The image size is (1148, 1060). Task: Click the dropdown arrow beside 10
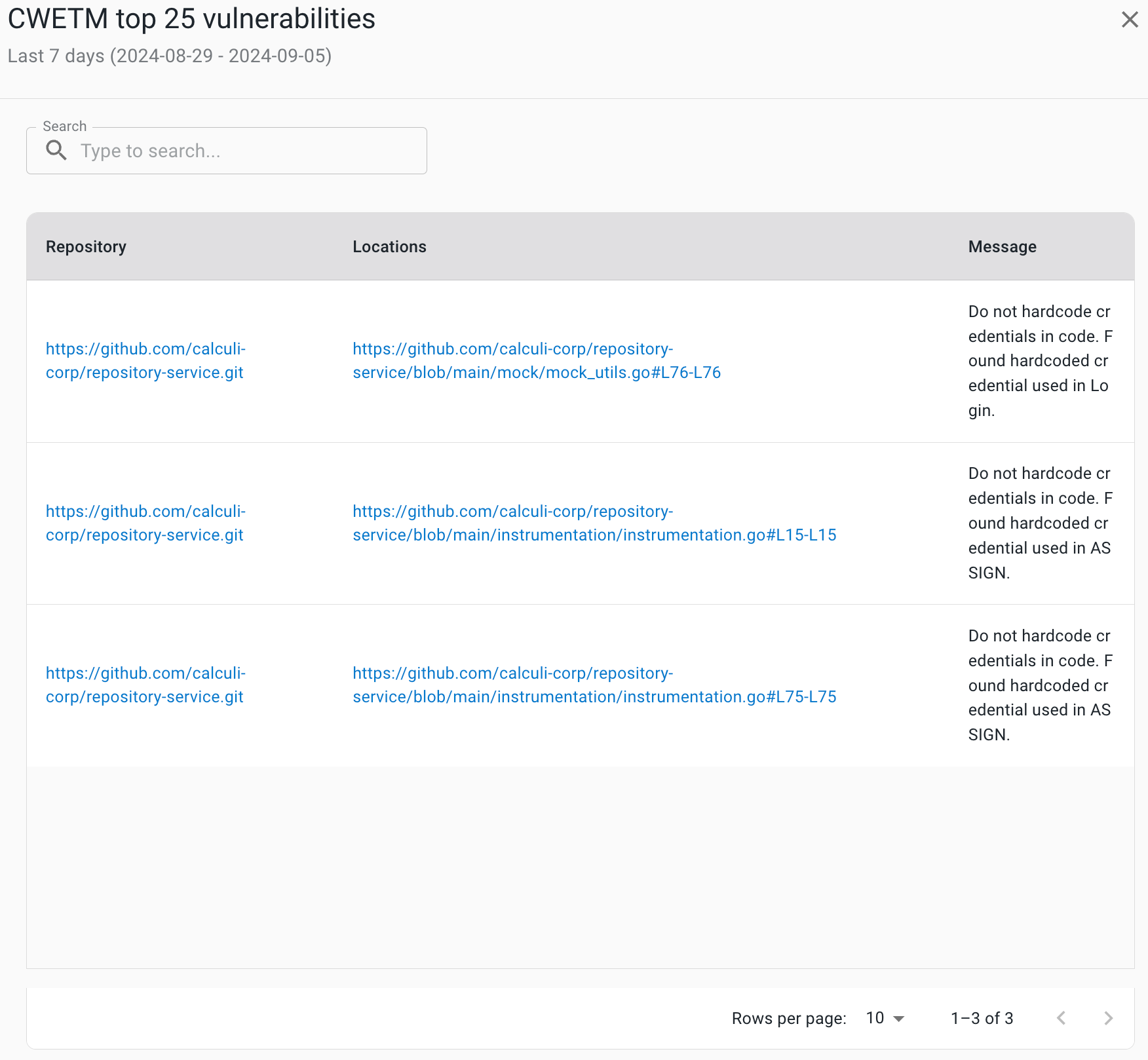click(x=899, y=1019)
